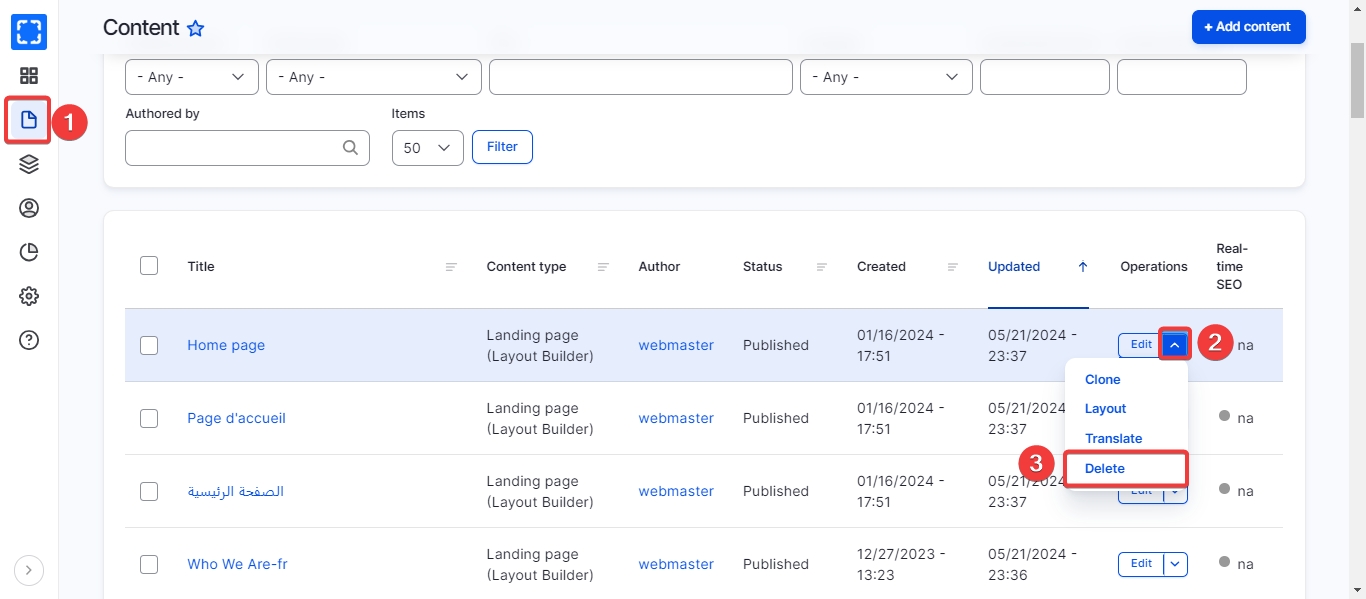Open the Structure layers icon in sidebar
This screenshot has width=1366, height=599.
pyautogui.click(x=29, y=164)
